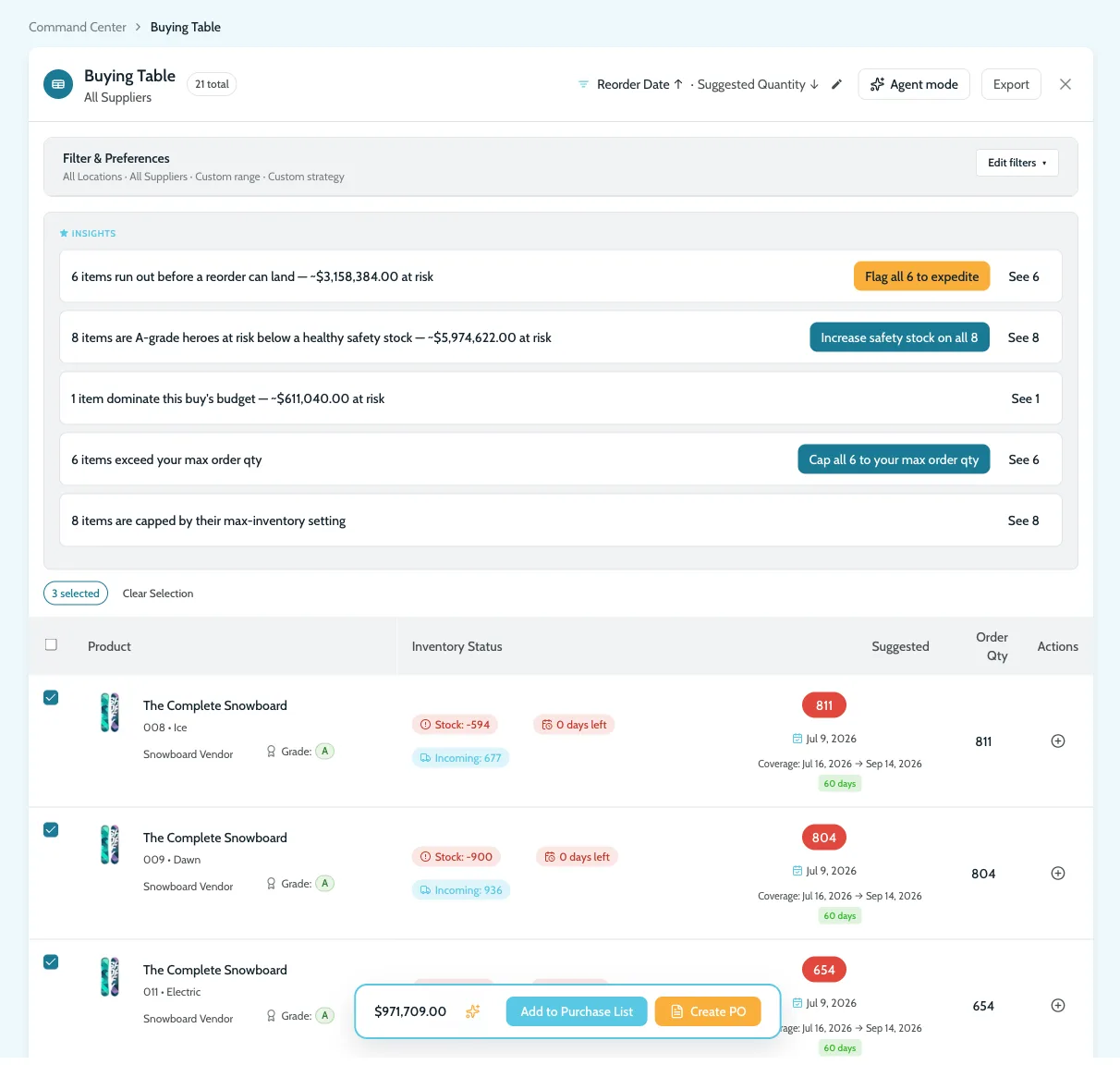This screenshot has width=1120, height=1065.
Task: Close the Buying Table panel
Action: [1065, 84]
